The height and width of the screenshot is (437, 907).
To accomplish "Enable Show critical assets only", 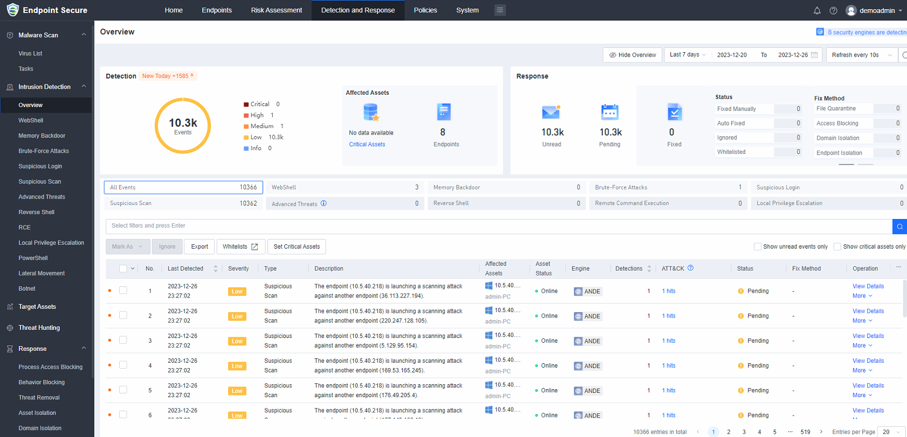I will tap(837, 247).
